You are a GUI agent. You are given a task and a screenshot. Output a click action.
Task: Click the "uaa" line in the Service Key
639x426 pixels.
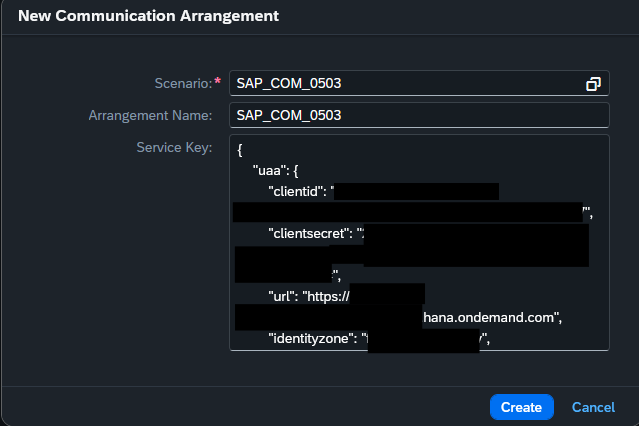tap(275, 170)
